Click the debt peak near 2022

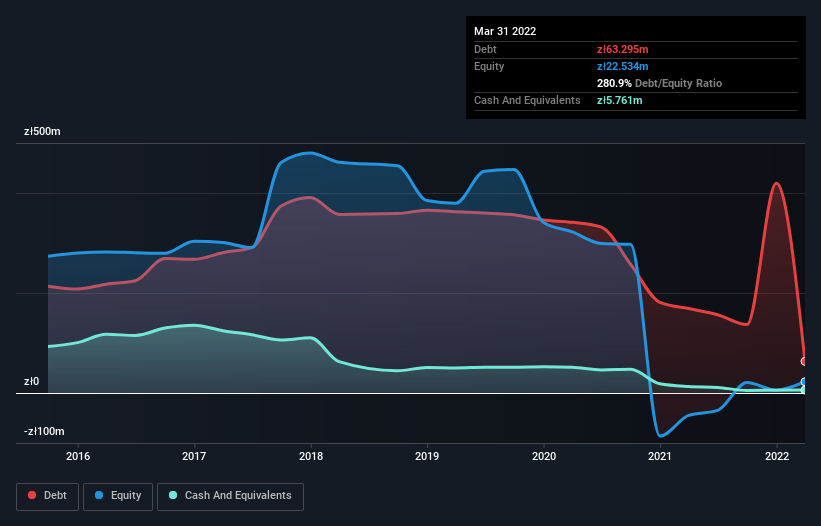coord(776,183)
